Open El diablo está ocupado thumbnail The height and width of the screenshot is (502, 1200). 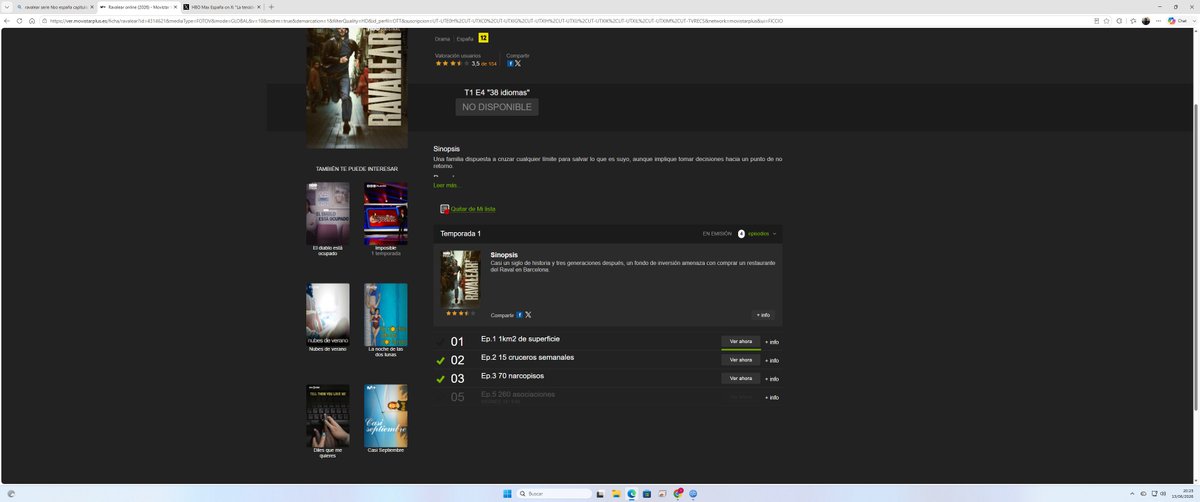click(328, 214)
